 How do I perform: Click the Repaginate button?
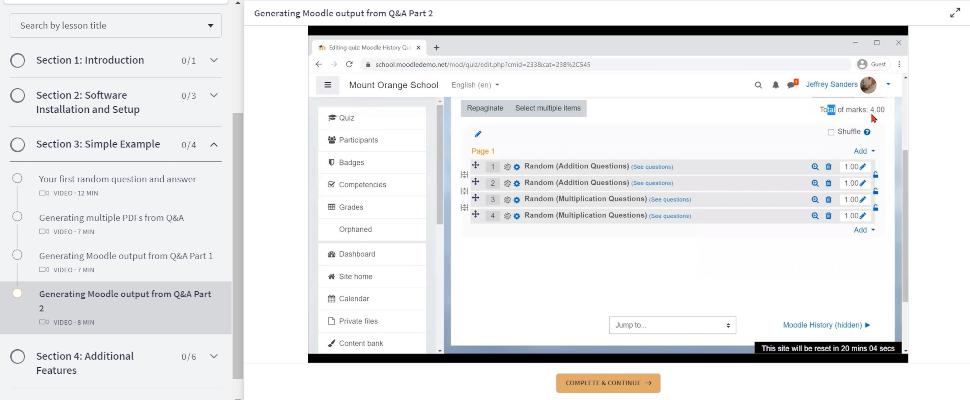pos(485,108)
